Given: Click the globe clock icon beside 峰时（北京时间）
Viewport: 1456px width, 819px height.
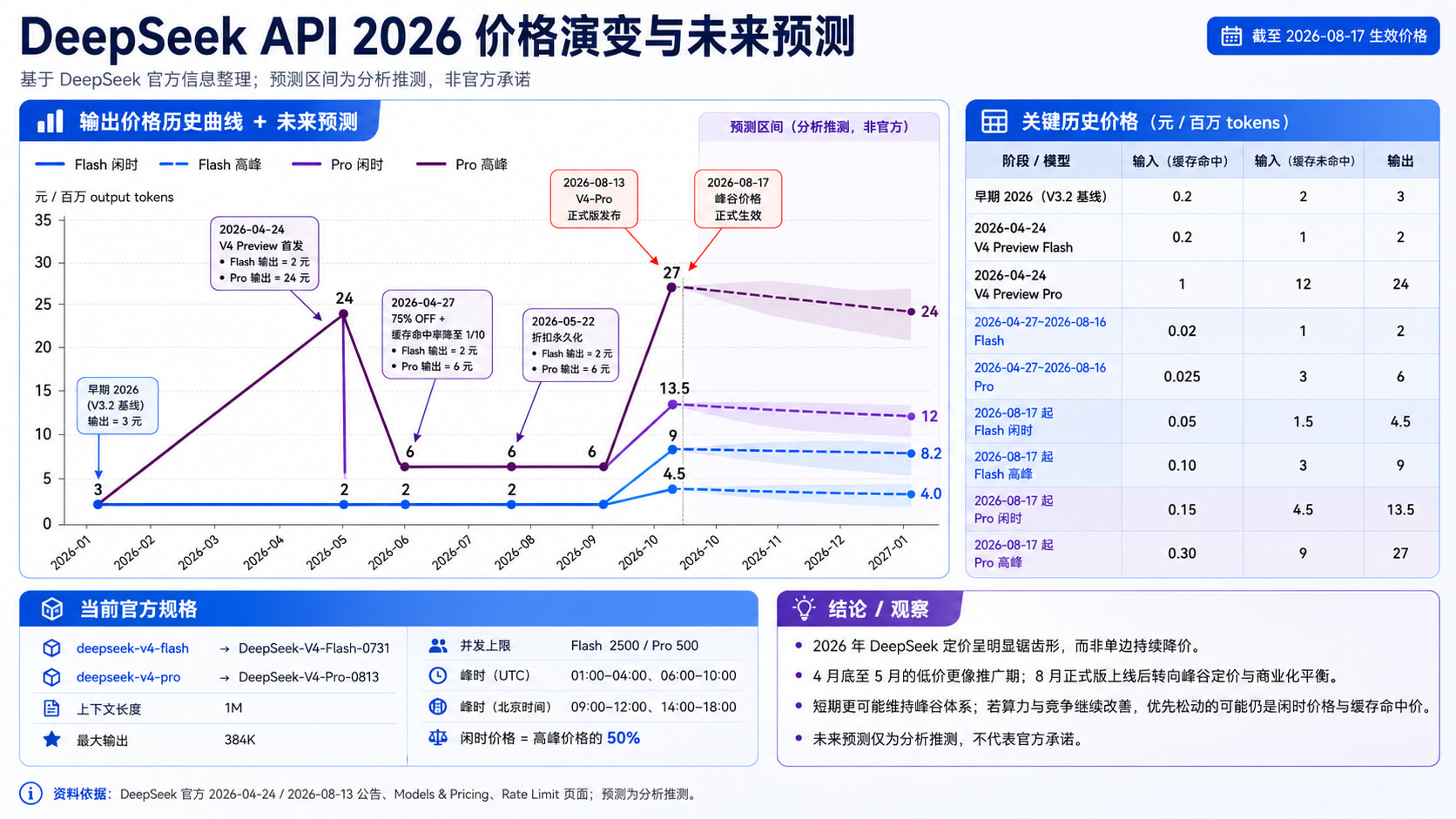Looking at the screenshot, I should tap(438, 707).
